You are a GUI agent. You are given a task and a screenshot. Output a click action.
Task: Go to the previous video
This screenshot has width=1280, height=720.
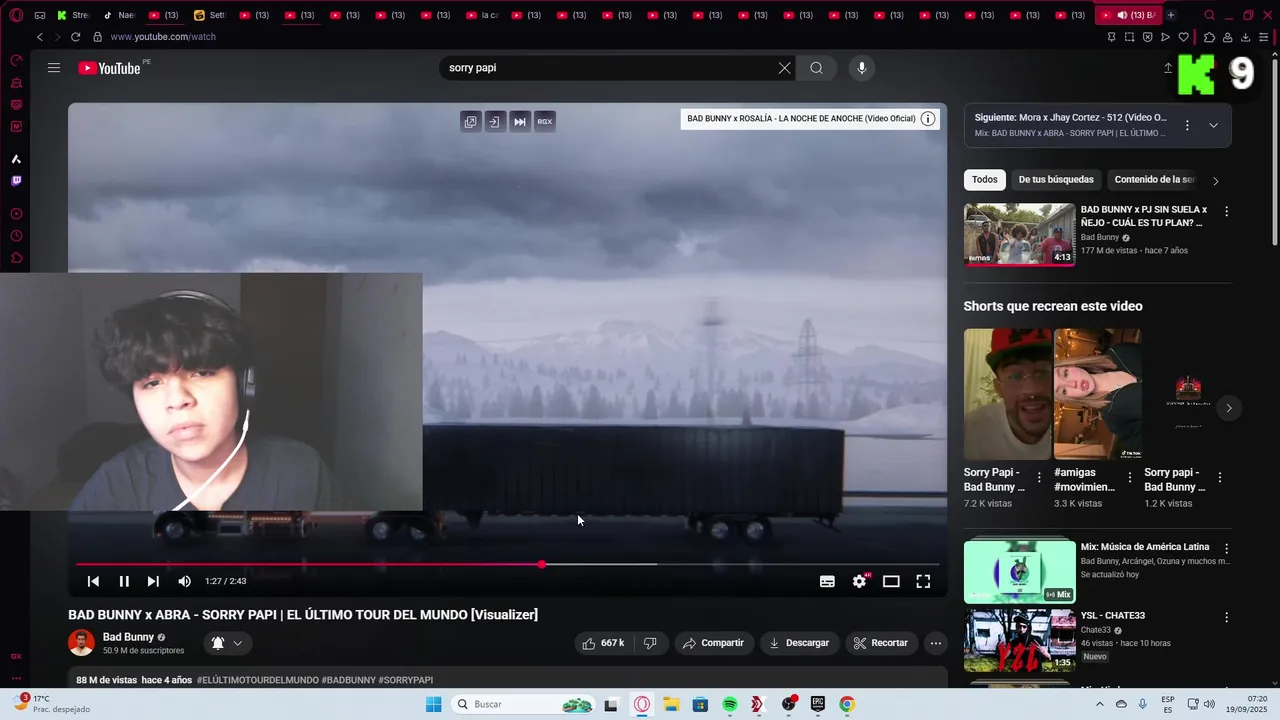(93, 581)
